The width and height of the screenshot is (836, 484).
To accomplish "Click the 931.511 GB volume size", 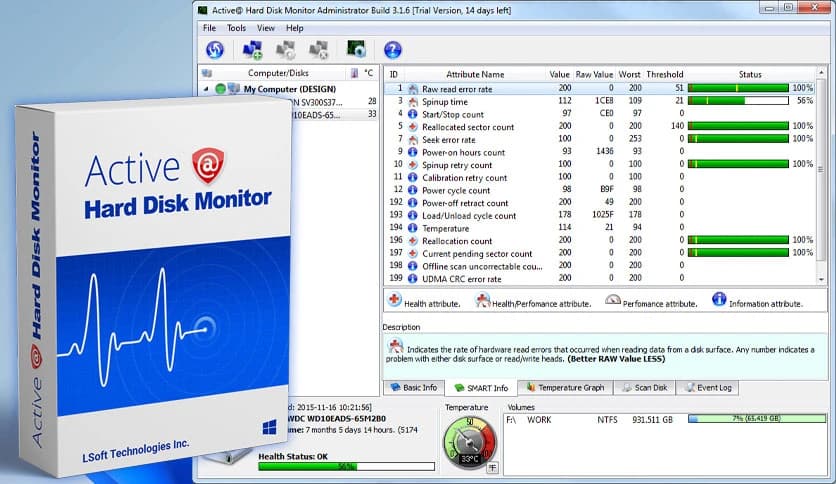I will click(652, 420).
